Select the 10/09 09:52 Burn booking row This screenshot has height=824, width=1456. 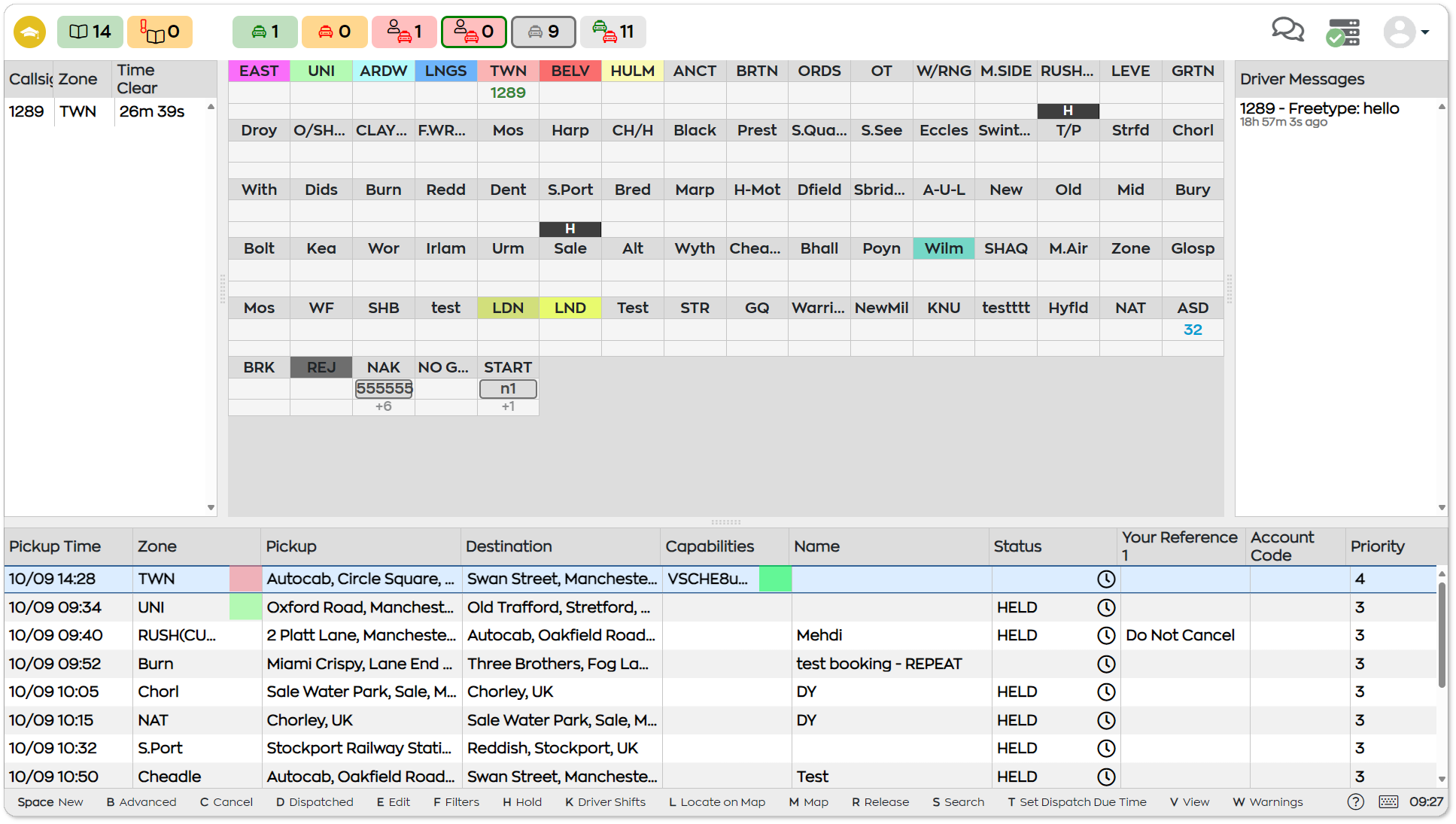(x=721, y=664)
